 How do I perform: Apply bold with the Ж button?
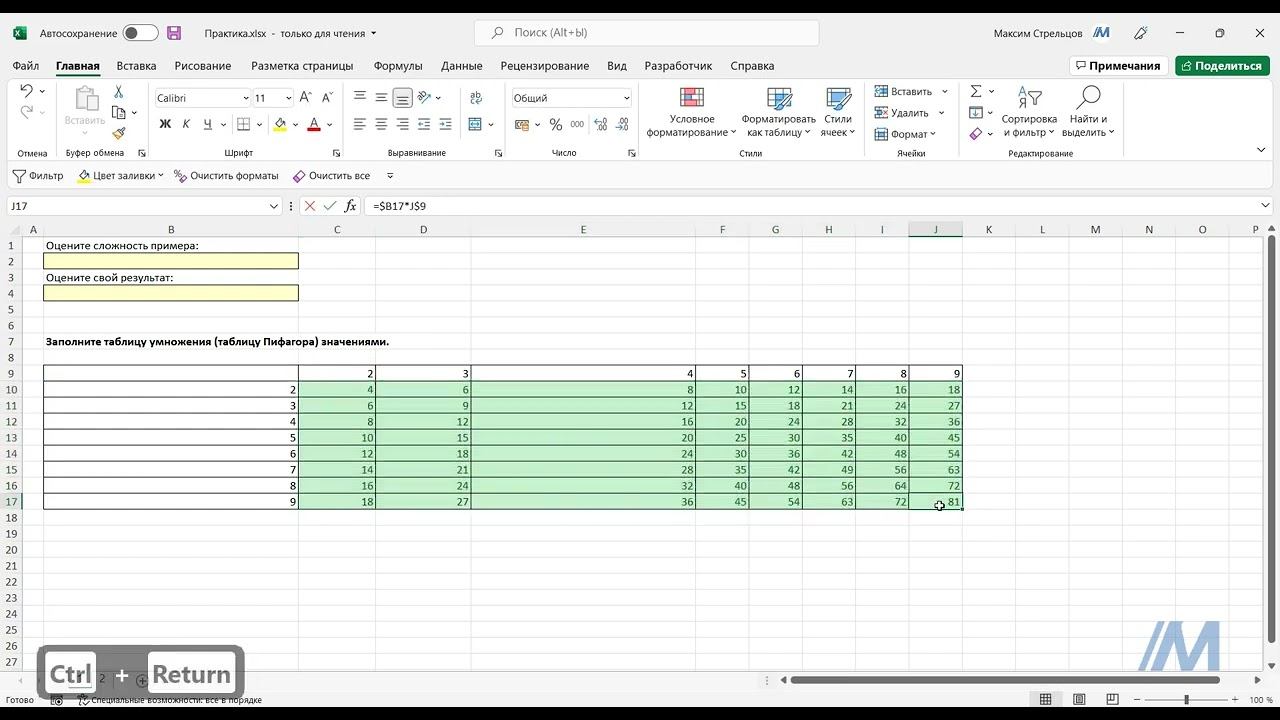point(165,125)
